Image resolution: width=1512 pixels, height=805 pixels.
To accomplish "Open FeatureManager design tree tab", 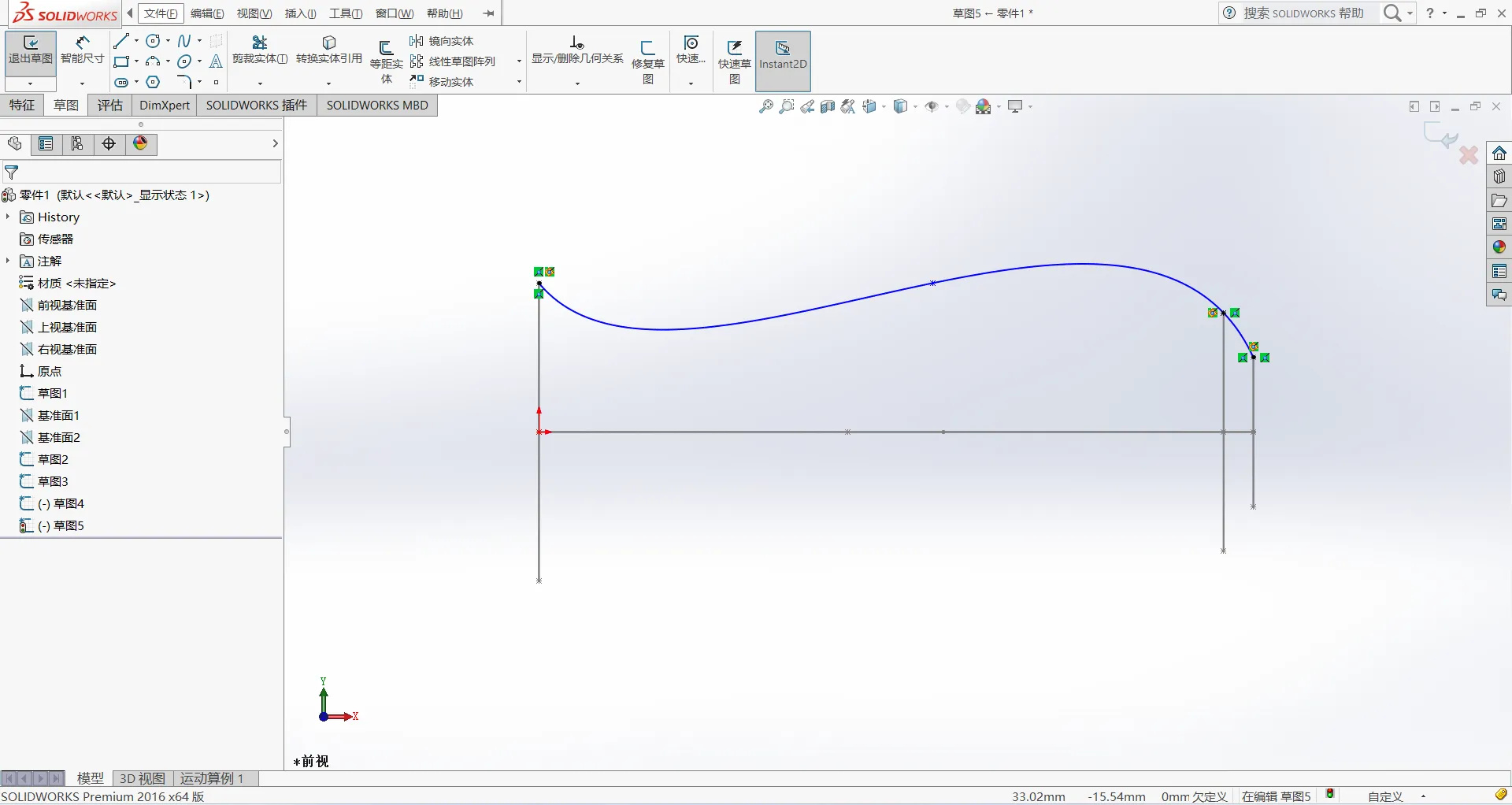I will coord(14,143).
